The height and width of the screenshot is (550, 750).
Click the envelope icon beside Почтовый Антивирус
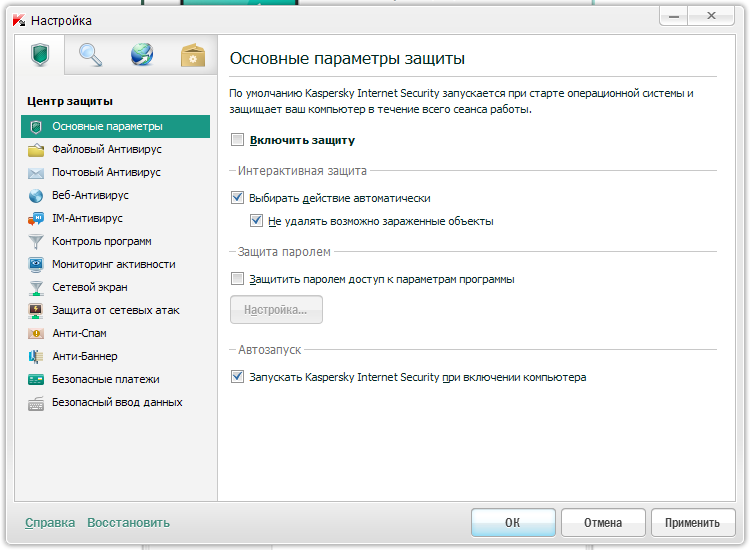[x=36, y=173]
